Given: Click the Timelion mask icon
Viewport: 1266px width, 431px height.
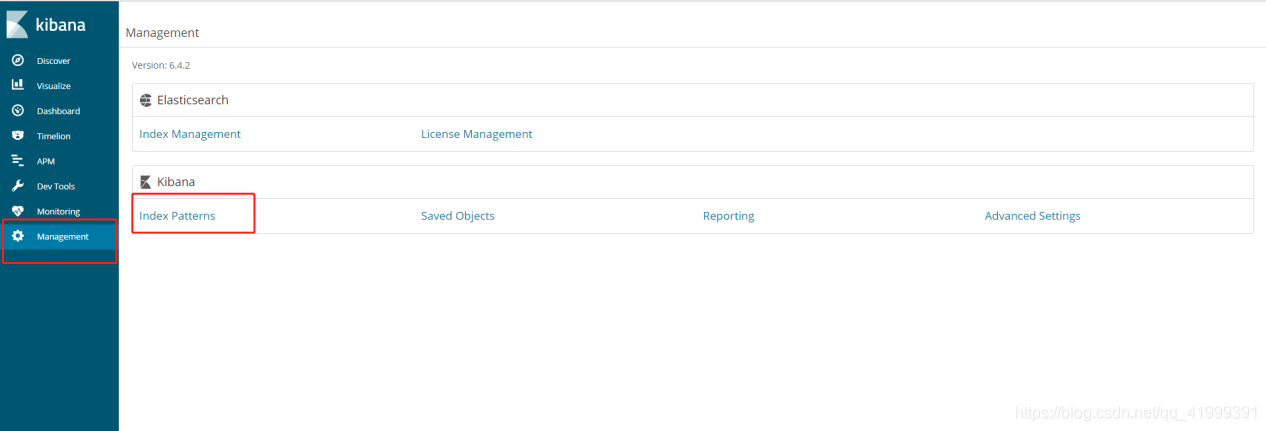Looking at the screenshot, I should click(x=17, y=135).
